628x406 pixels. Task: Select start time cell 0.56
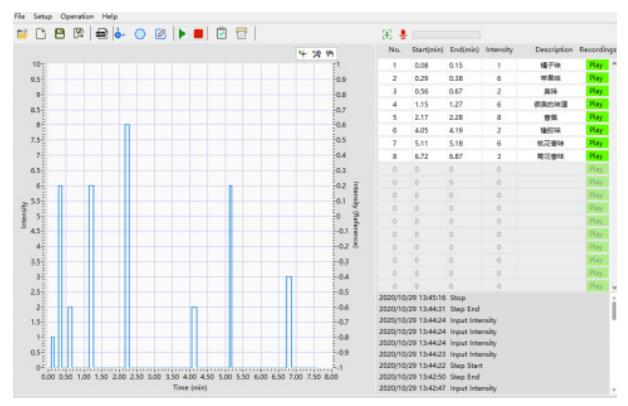(421, 91)
